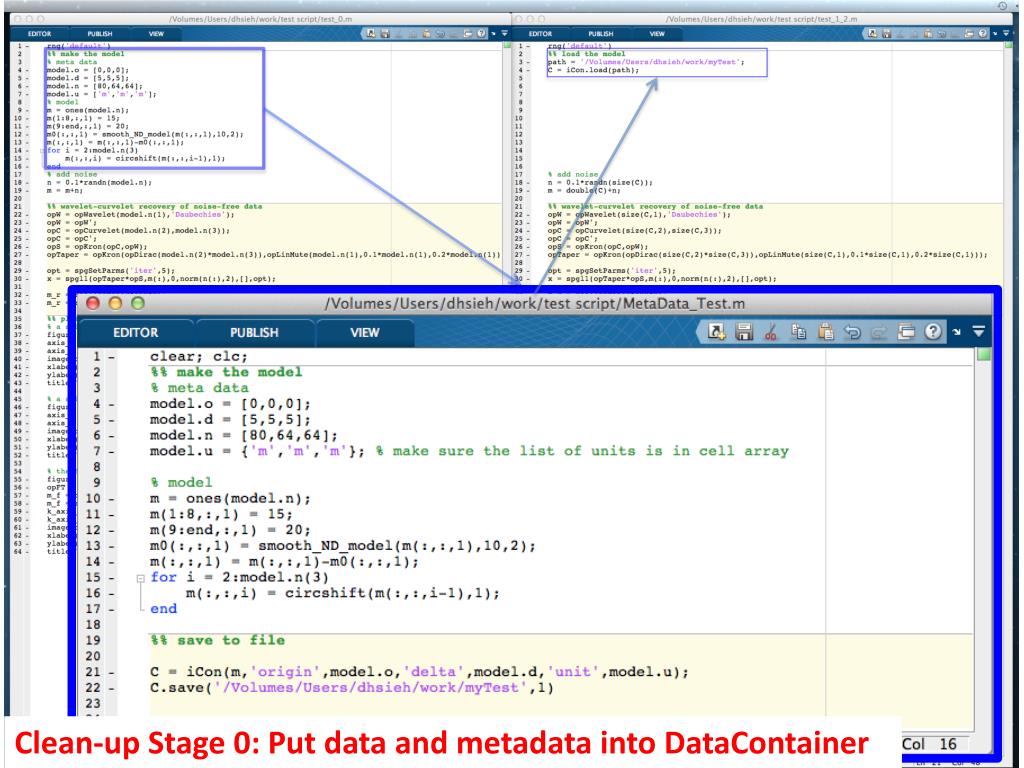Open the EDITOR tab in MetaData_Test window
Screen dimensions: 1024x768
coord(136,332)
